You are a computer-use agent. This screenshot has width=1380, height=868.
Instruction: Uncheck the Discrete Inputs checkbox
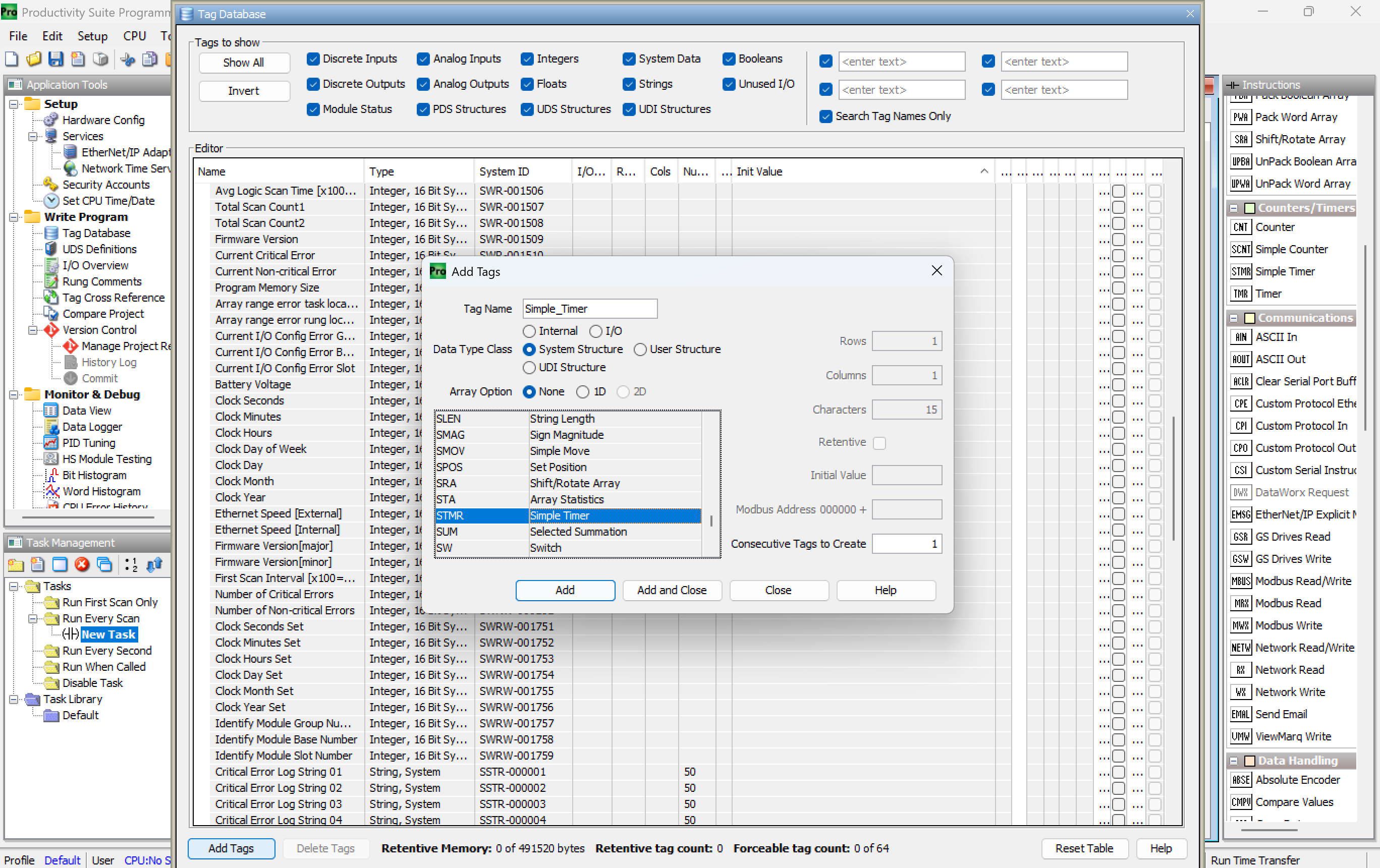click(x=313, y=59)
